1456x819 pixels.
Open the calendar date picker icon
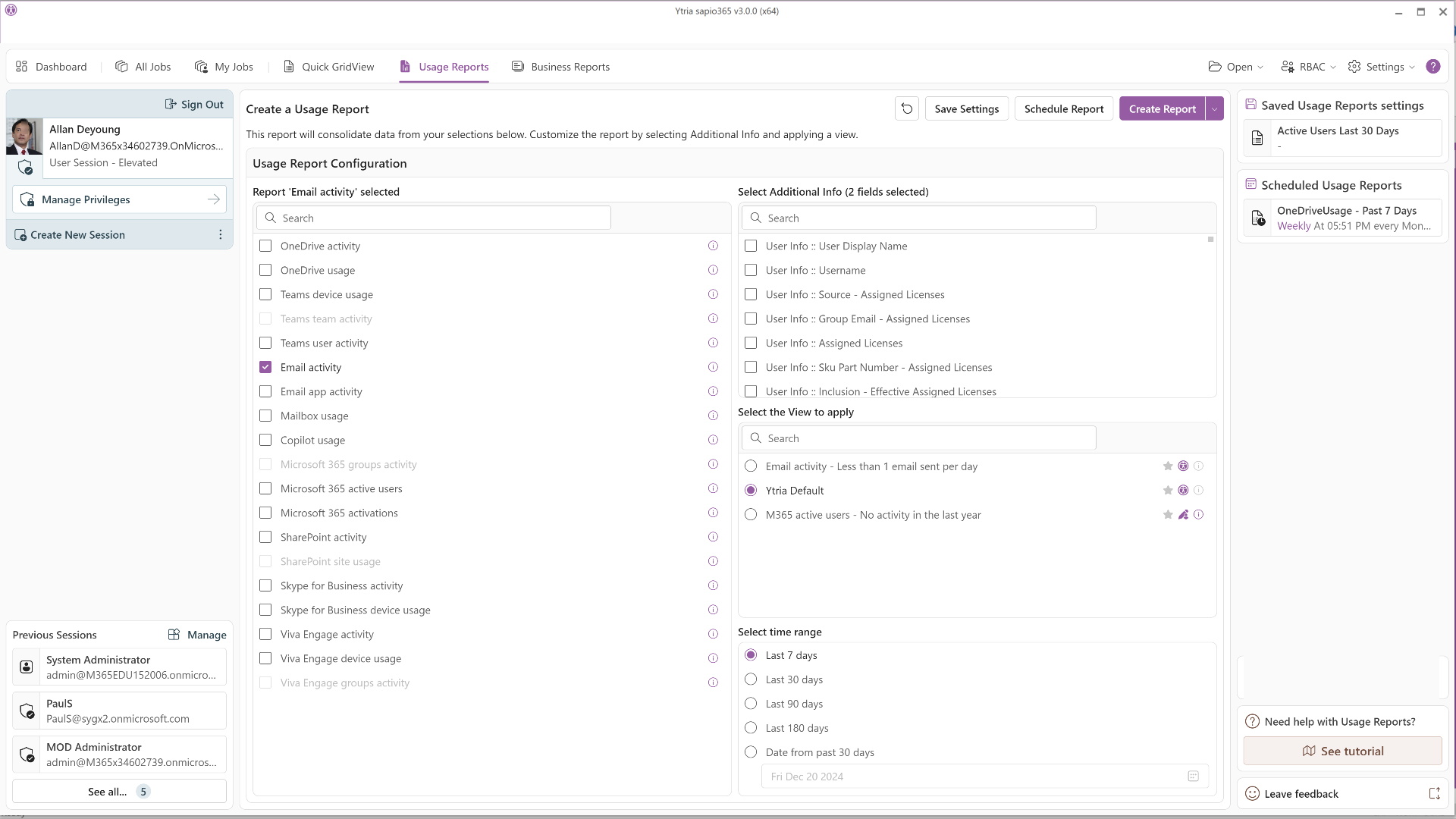tap(1193, 777)
